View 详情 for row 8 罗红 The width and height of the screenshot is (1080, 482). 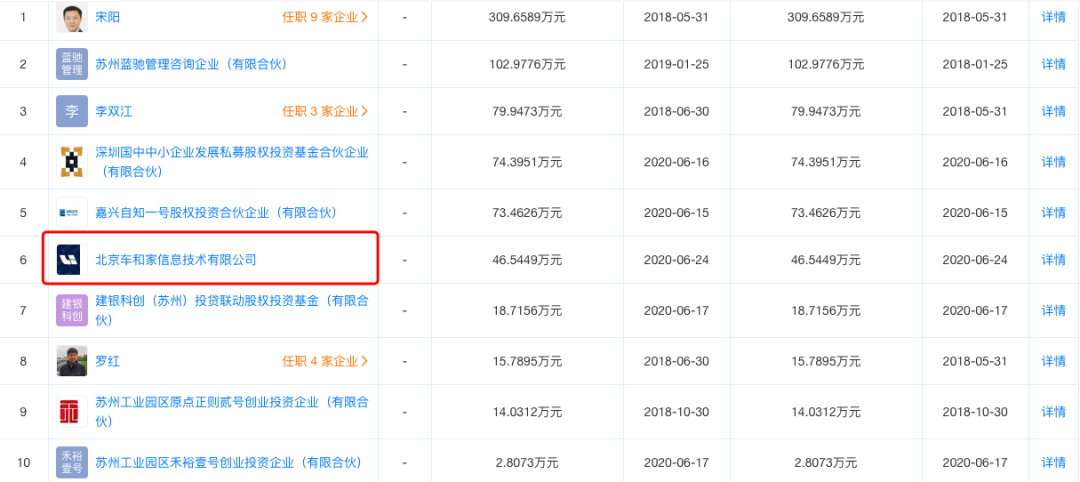click(1053, 361)
